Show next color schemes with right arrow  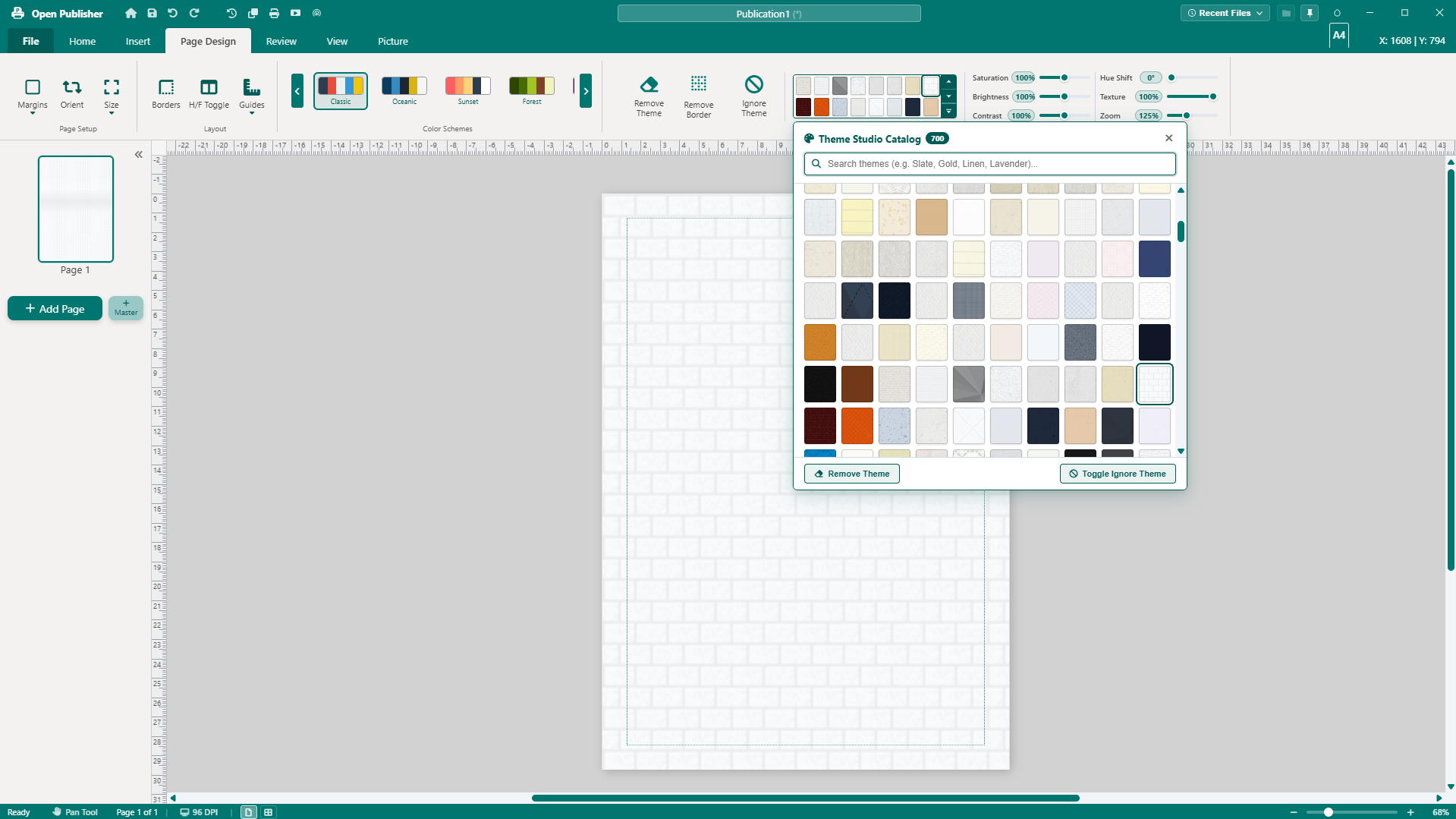coord(586,91)
